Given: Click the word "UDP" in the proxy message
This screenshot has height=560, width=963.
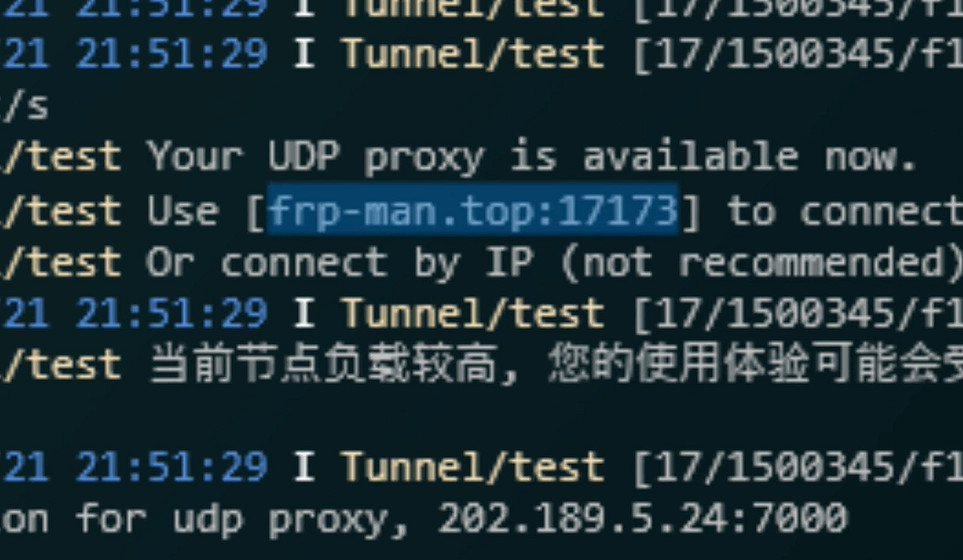Looking at the screenshot, I should (x=303, y=157).
